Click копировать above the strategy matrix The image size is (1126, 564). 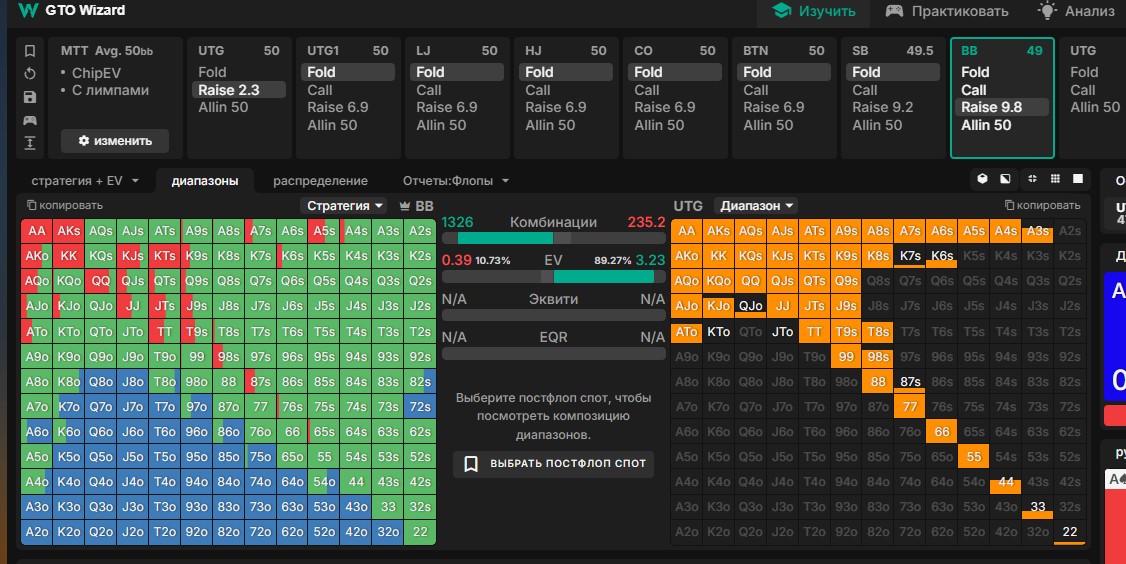coord(65,205)
